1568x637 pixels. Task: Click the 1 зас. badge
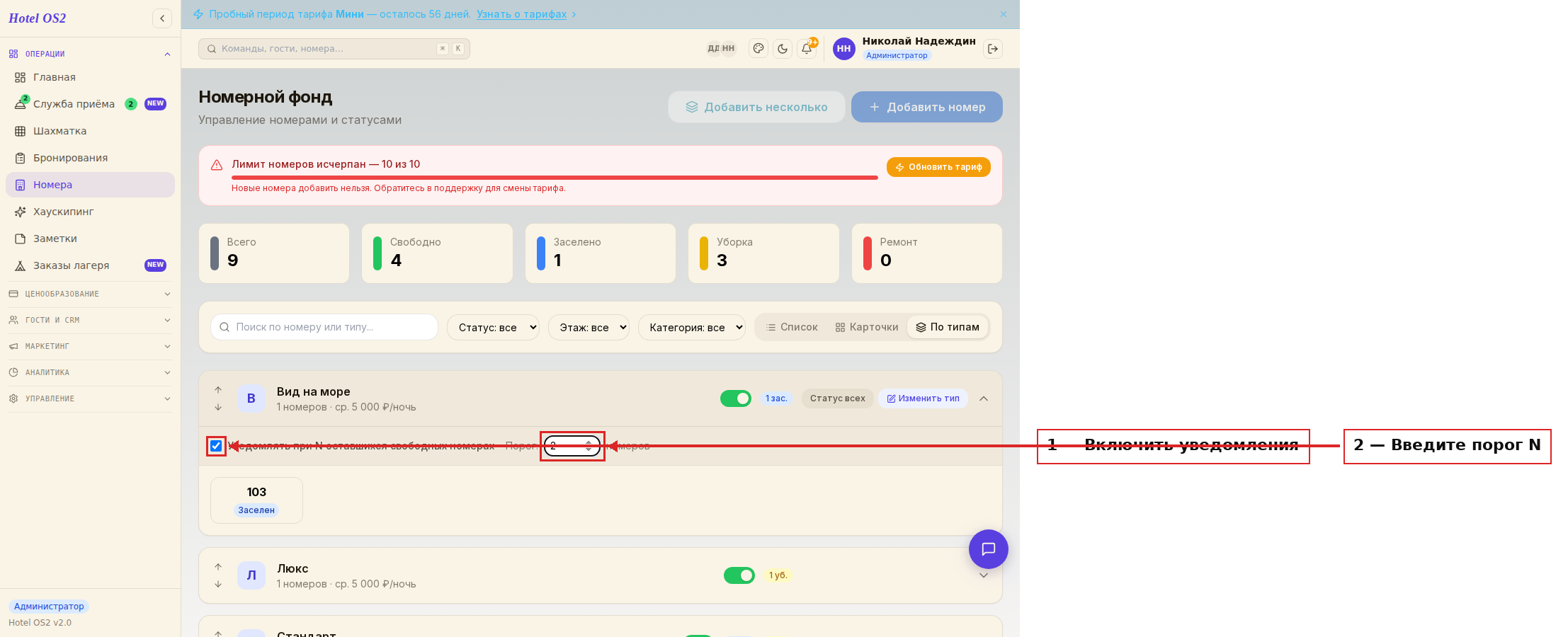pyautogui.click(x=776, y=398)
